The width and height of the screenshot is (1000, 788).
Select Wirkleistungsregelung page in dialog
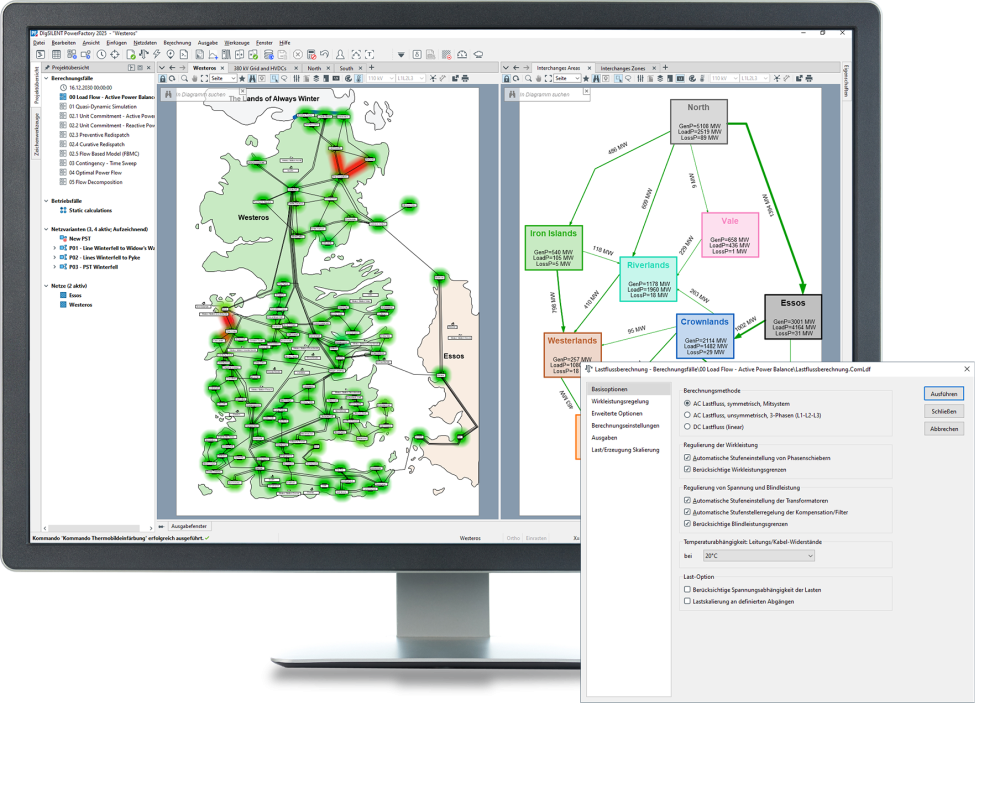point(620,401)
